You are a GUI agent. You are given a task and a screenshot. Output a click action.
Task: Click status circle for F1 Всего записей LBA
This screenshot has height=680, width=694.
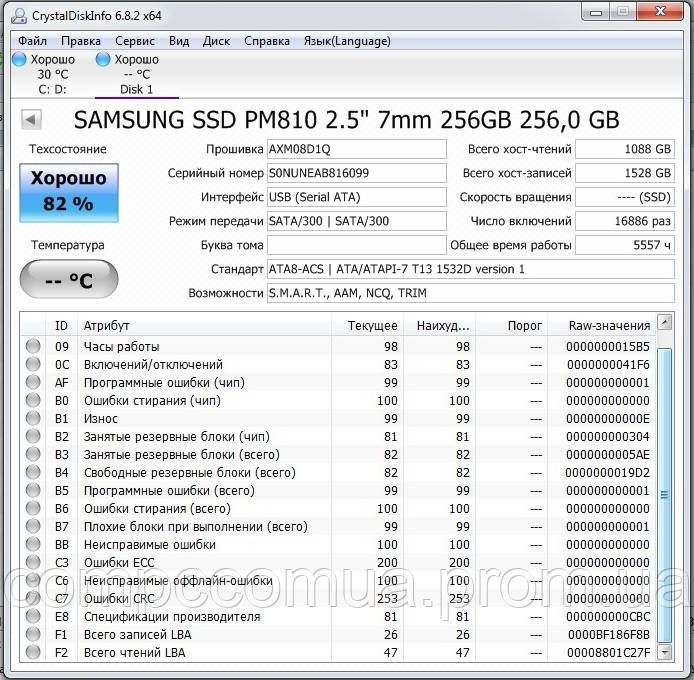coord(33,634)
